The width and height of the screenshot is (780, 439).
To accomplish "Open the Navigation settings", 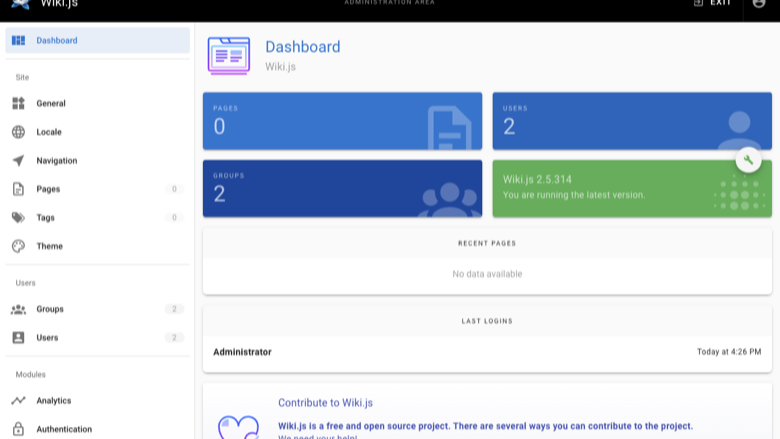I will pyautogui.click(x=98, y=161).
